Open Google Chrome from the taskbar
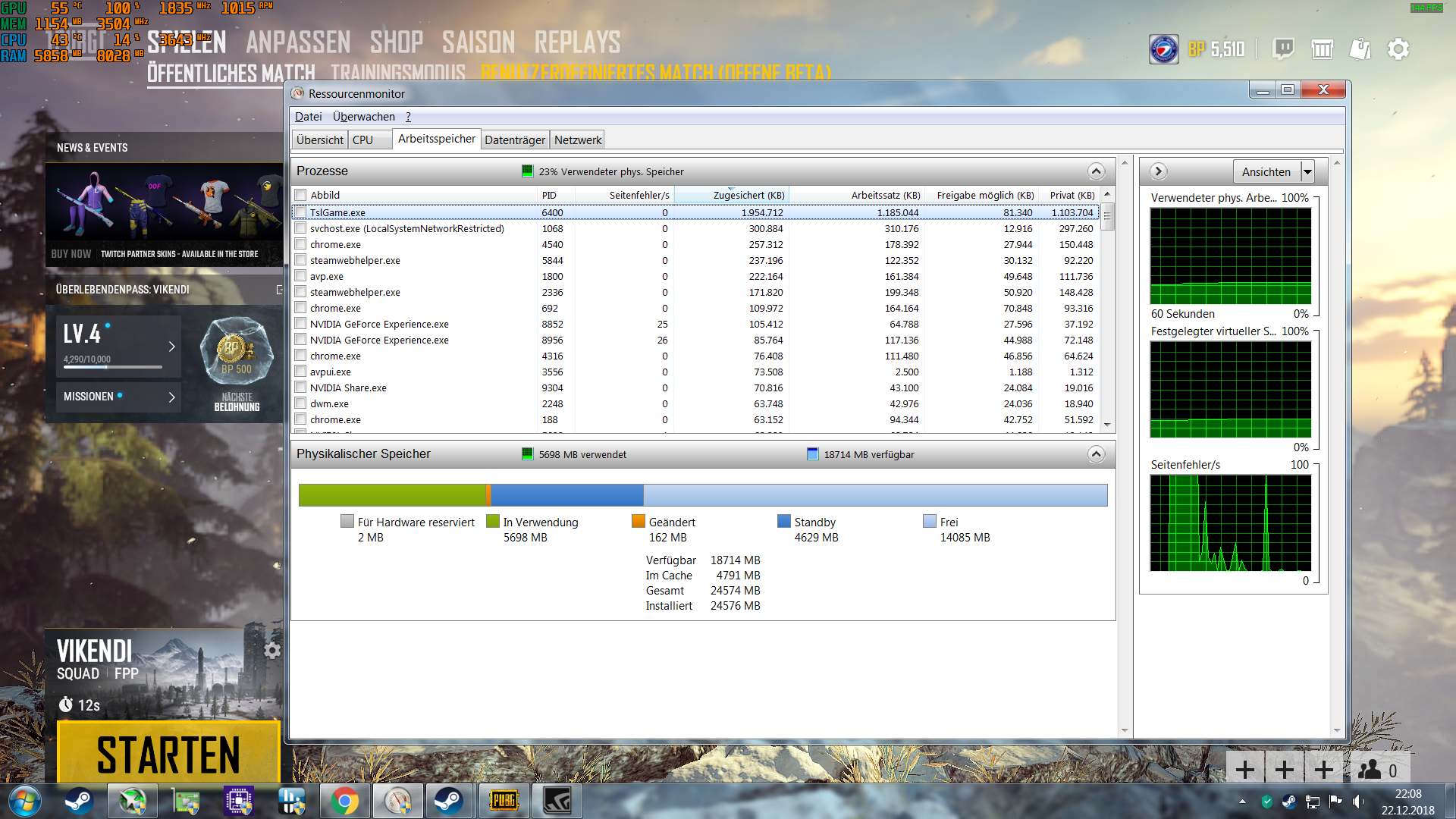 345,801
